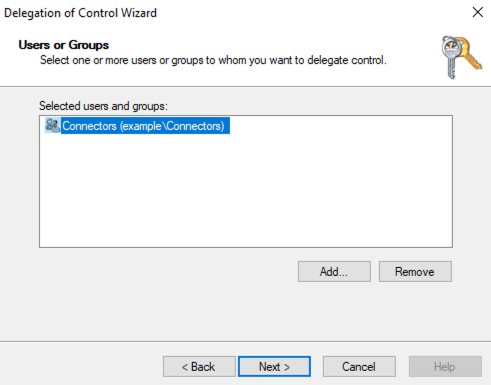
Task: Click the gray footer area left of Back
Action: pos(80,365)
